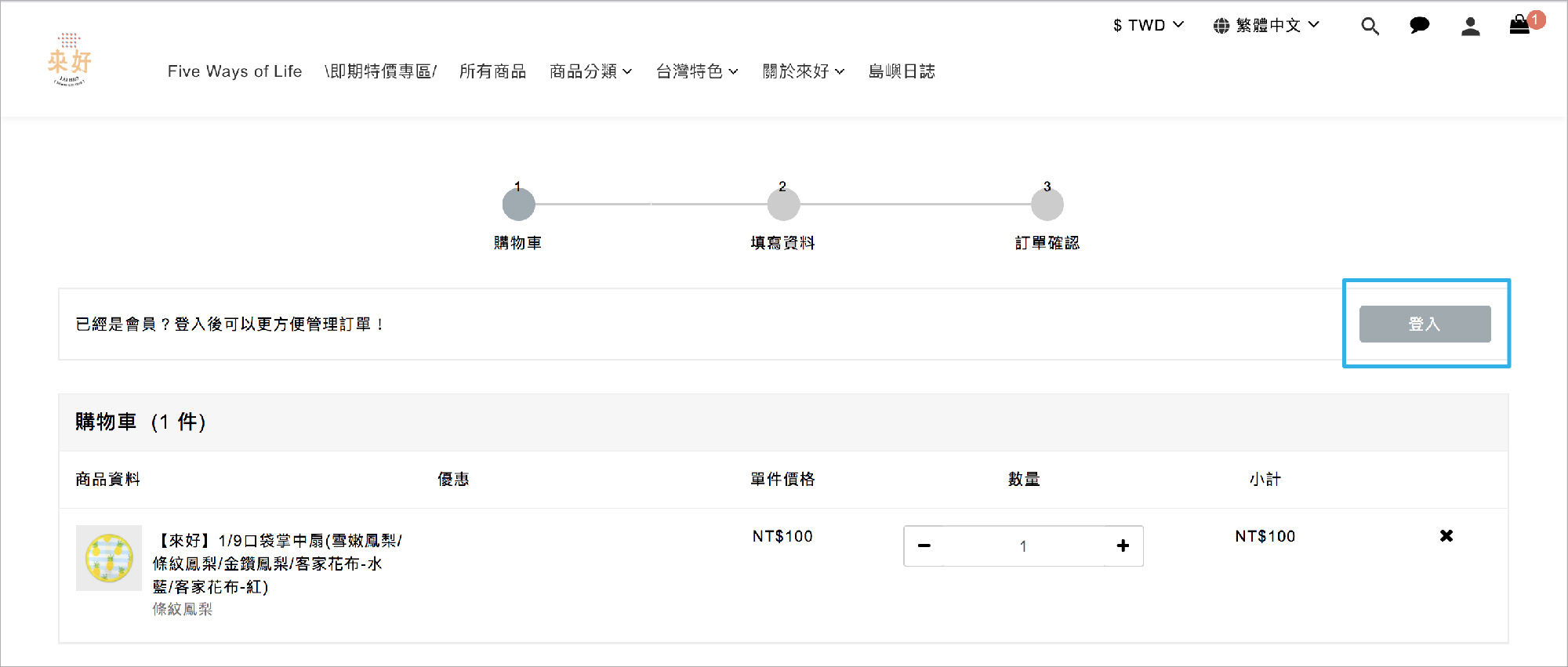
Task: Open the 島嶼日誌 blog link
Action: (x=902, y=71)
